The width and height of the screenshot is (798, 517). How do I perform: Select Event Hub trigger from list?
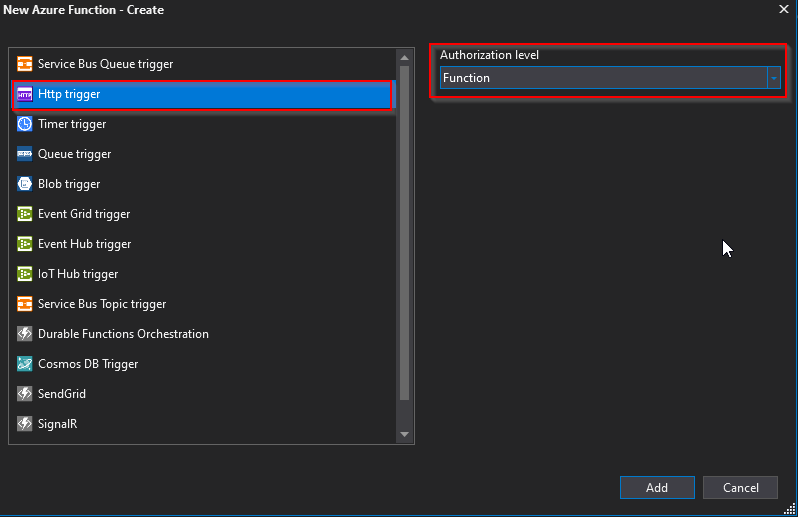[x=203, y=244]
